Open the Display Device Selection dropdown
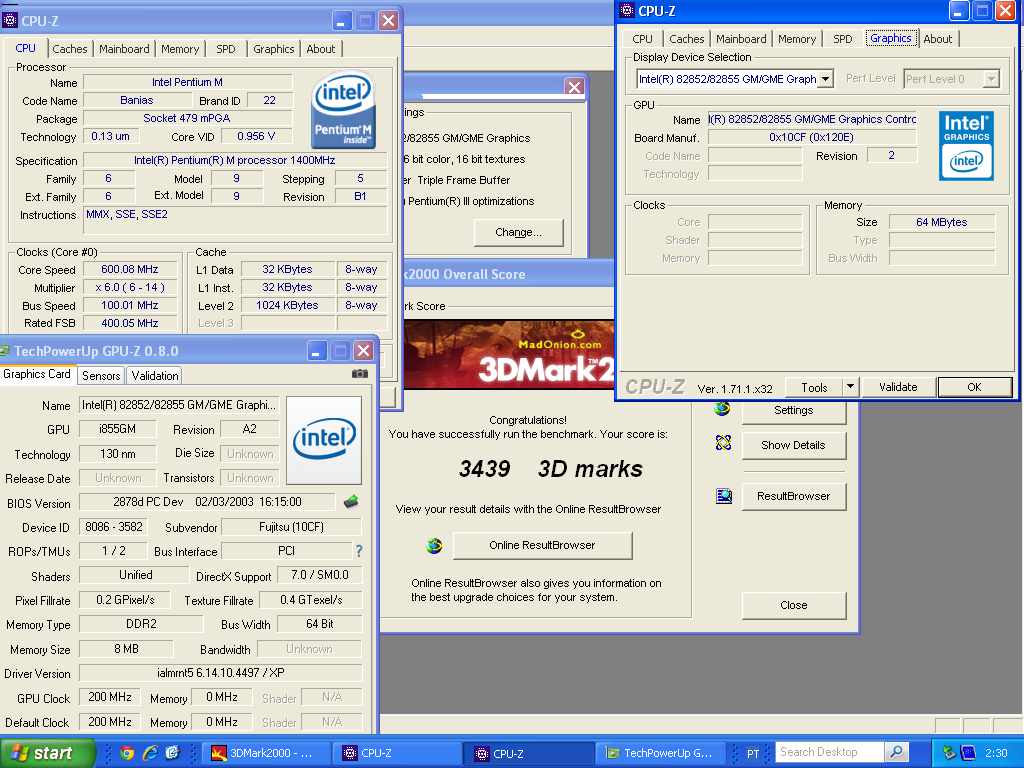 point(826,79)
